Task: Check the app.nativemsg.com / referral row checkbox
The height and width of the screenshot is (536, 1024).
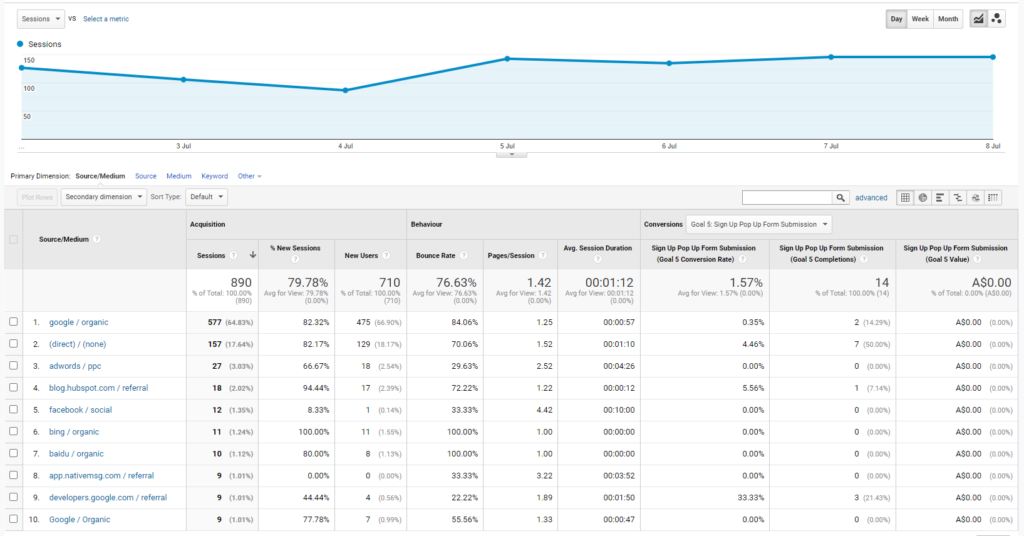Action: (13, 475)
